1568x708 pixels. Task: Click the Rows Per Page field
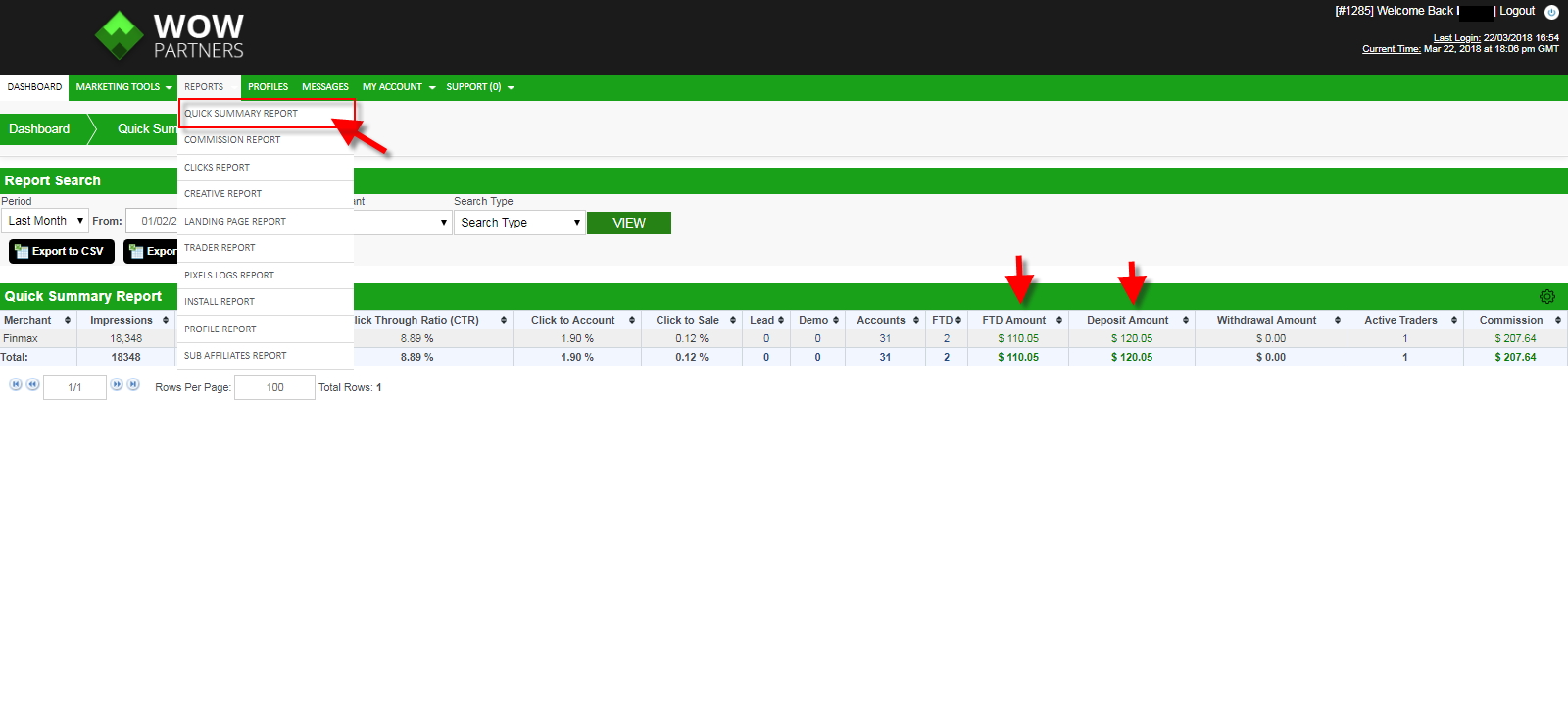tap(274, 387)
